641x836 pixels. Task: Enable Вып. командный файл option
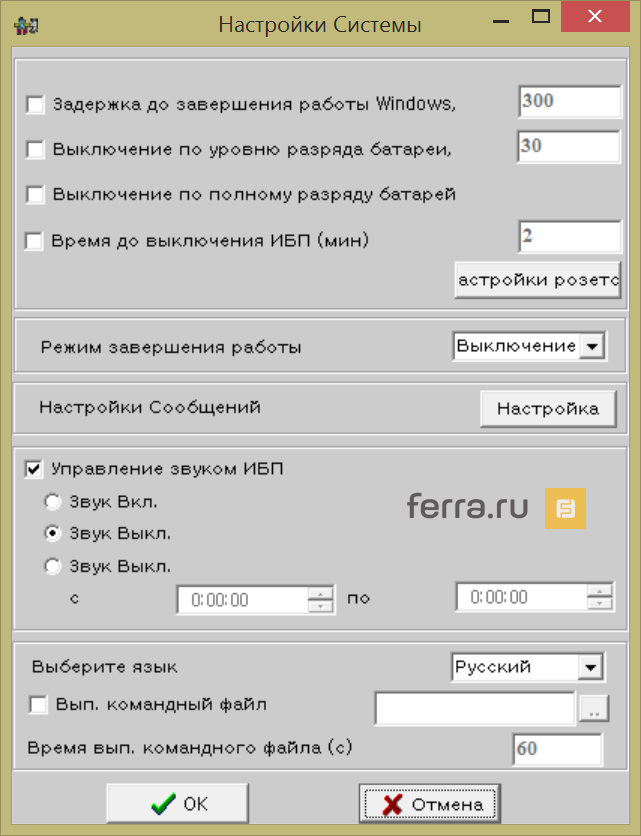pyautogui.click(x=36, y=705)
